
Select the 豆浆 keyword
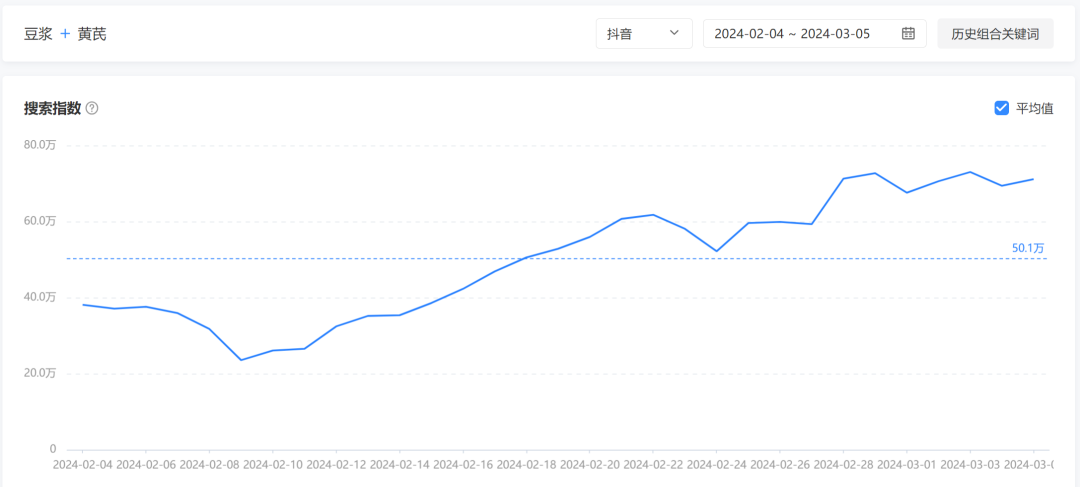(x=38, y=34)
